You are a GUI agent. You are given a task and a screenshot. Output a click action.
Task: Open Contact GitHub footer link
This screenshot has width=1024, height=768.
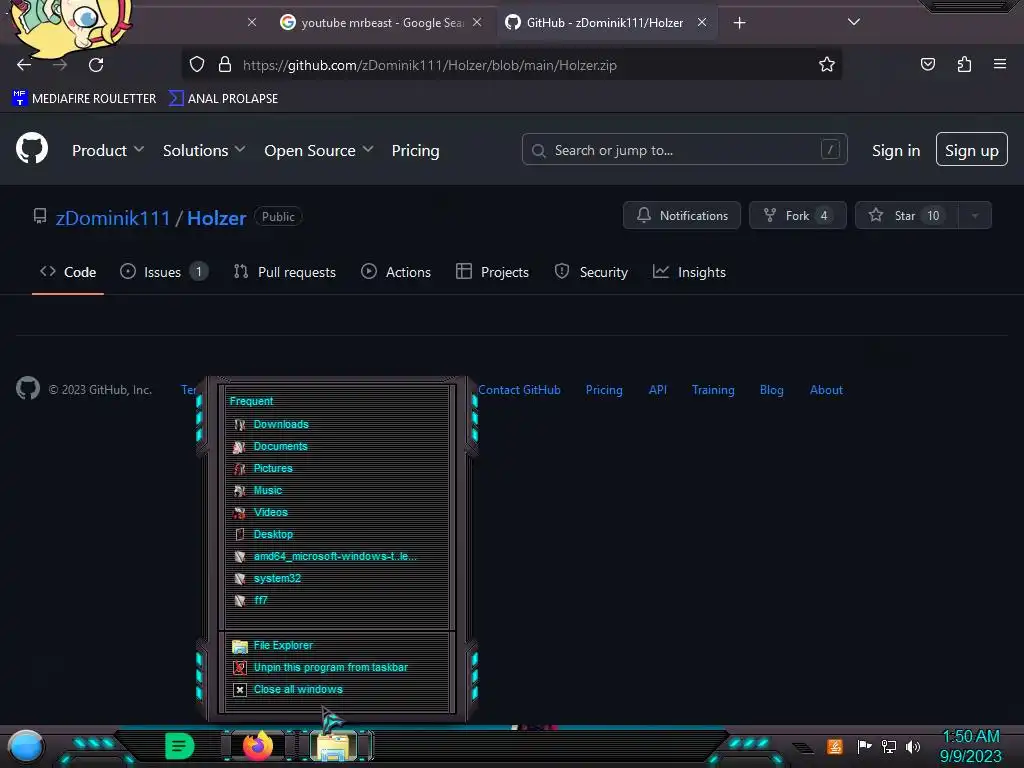point(519,390)
